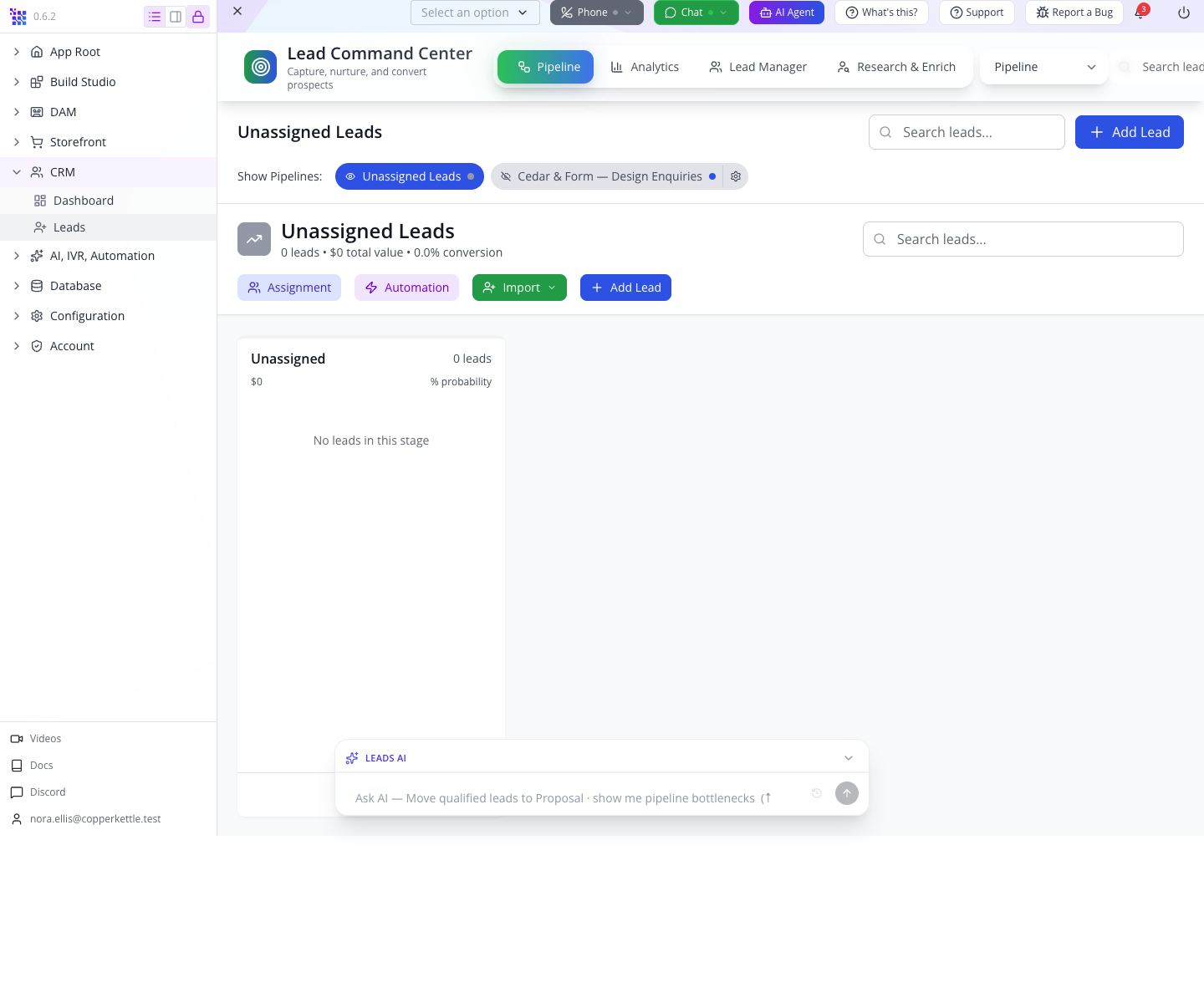Switch to the Analytics tab
This screenshot has height=1003, width=1204.
click(645, 67)
